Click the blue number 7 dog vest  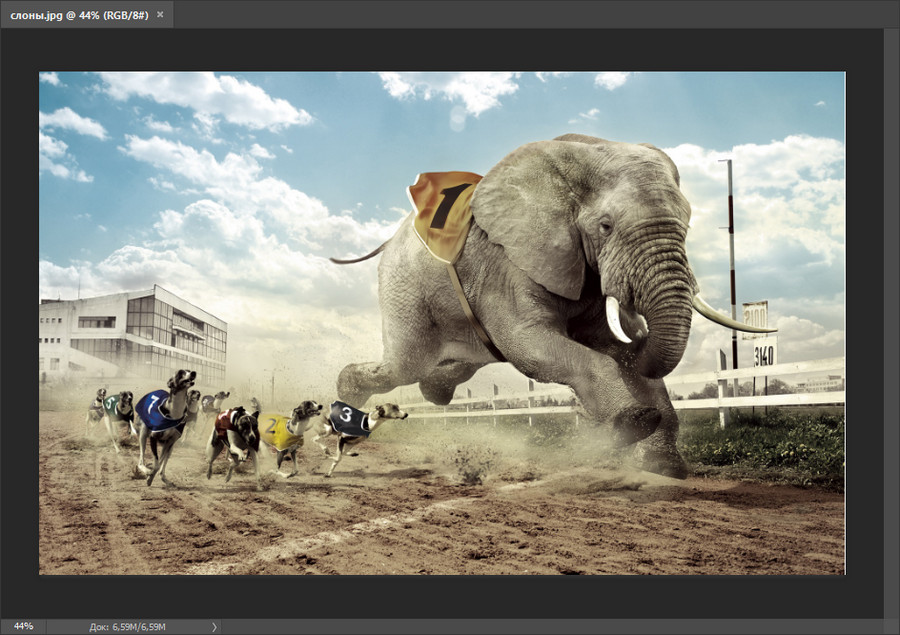coord(156,410)
